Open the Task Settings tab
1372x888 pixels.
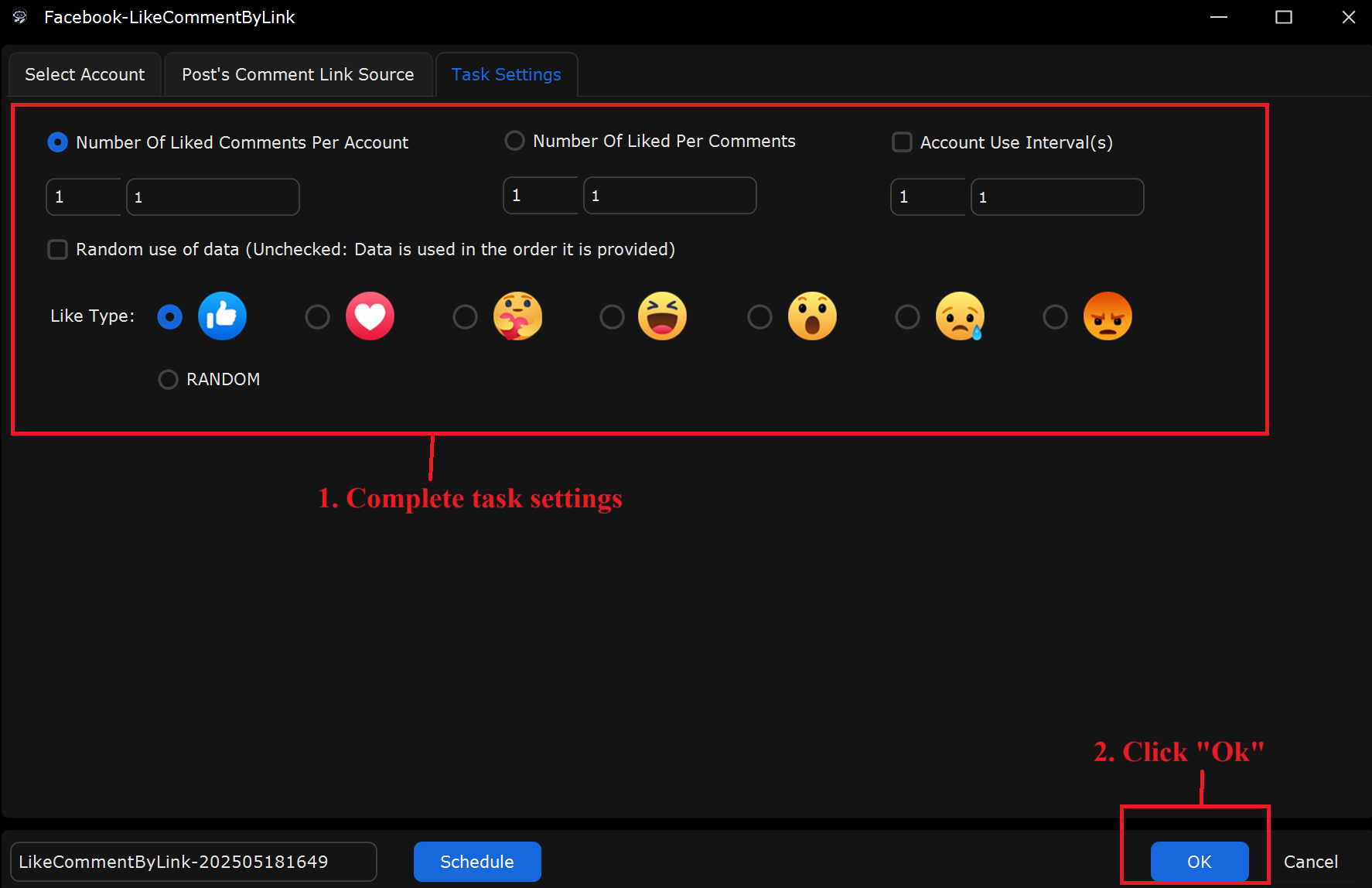click(507, 74)
